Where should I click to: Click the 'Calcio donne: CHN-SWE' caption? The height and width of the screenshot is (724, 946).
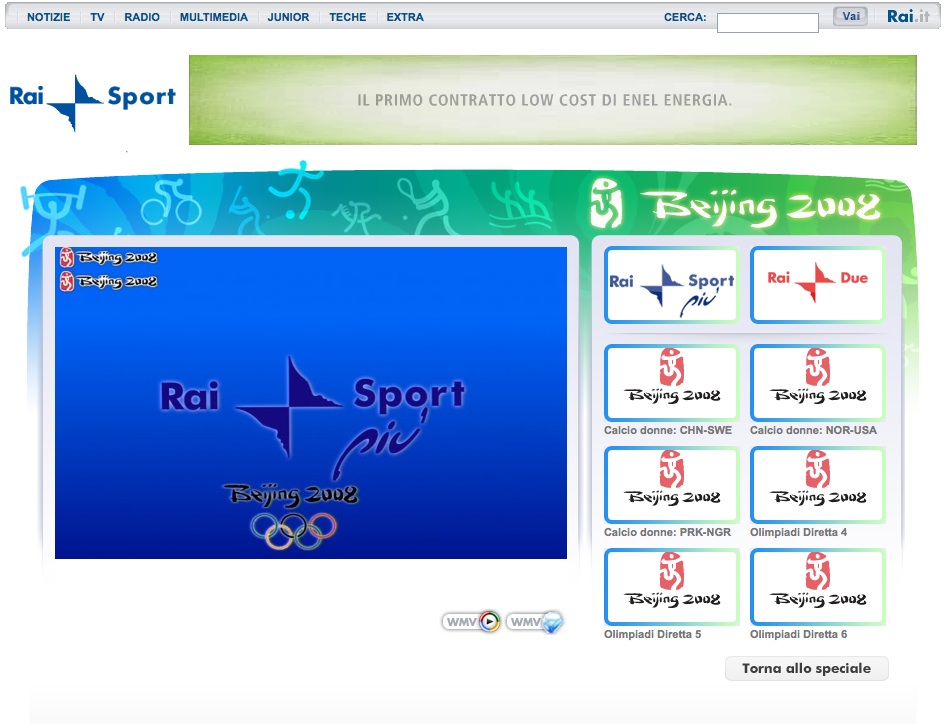(x=668, y=430)
